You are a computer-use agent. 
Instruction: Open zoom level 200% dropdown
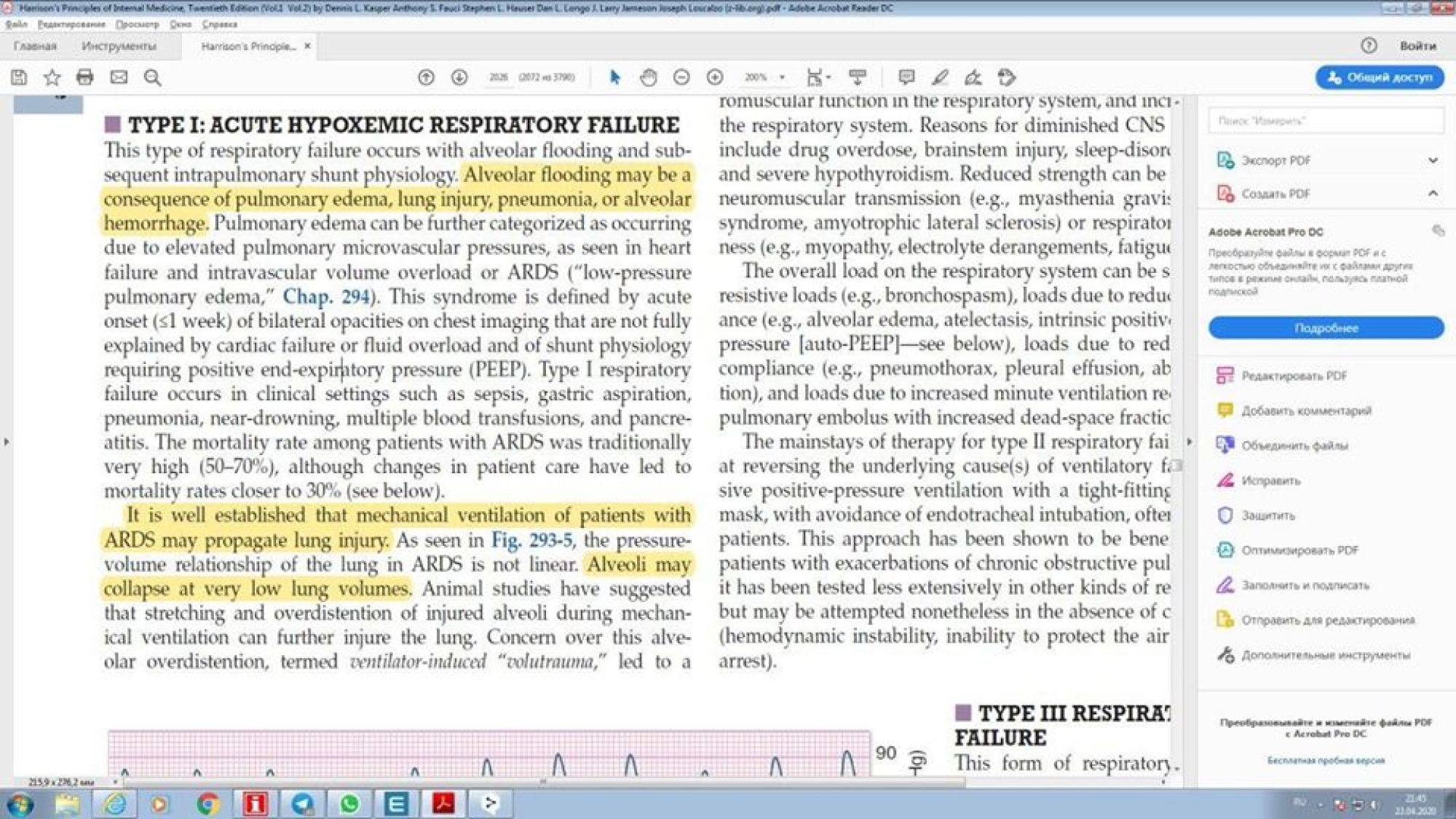[783, 77]
